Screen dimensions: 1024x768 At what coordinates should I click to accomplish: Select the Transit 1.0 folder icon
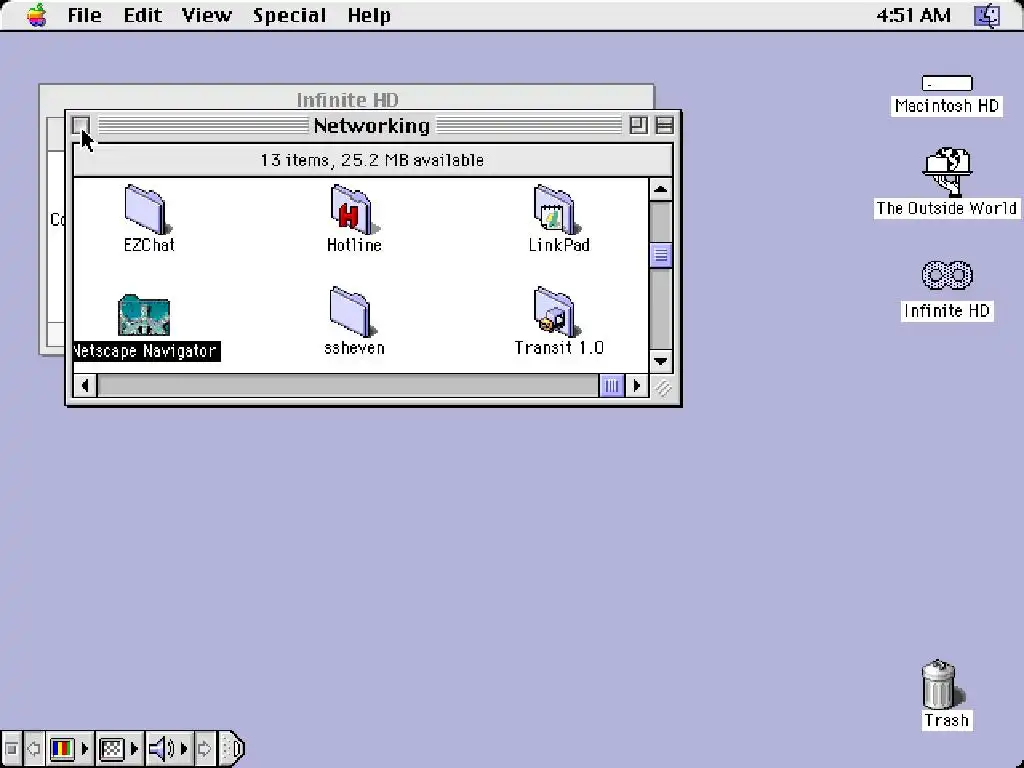(x=556, y=312)
